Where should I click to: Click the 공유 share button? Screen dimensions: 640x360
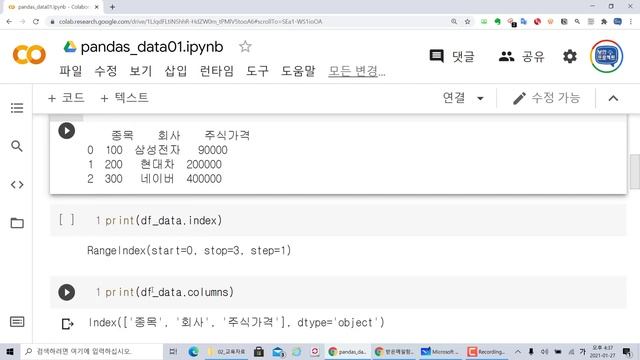click(522, 56)
